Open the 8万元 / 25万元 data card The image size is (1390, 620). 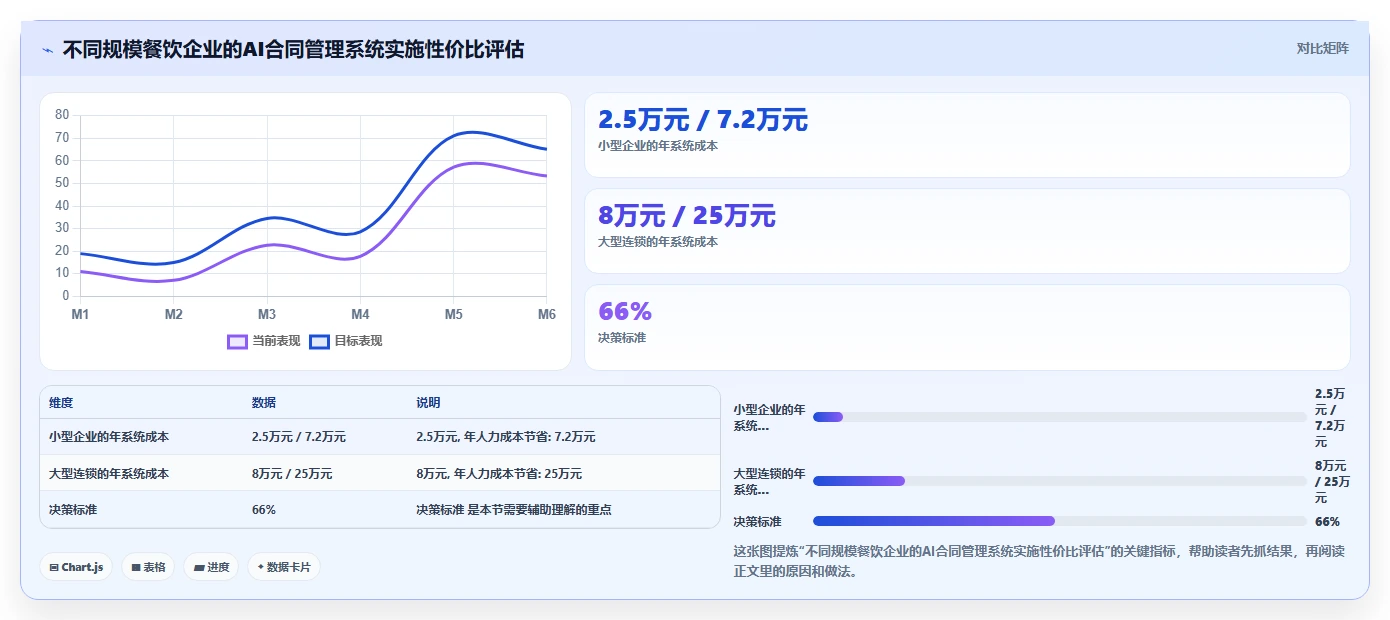967,231
